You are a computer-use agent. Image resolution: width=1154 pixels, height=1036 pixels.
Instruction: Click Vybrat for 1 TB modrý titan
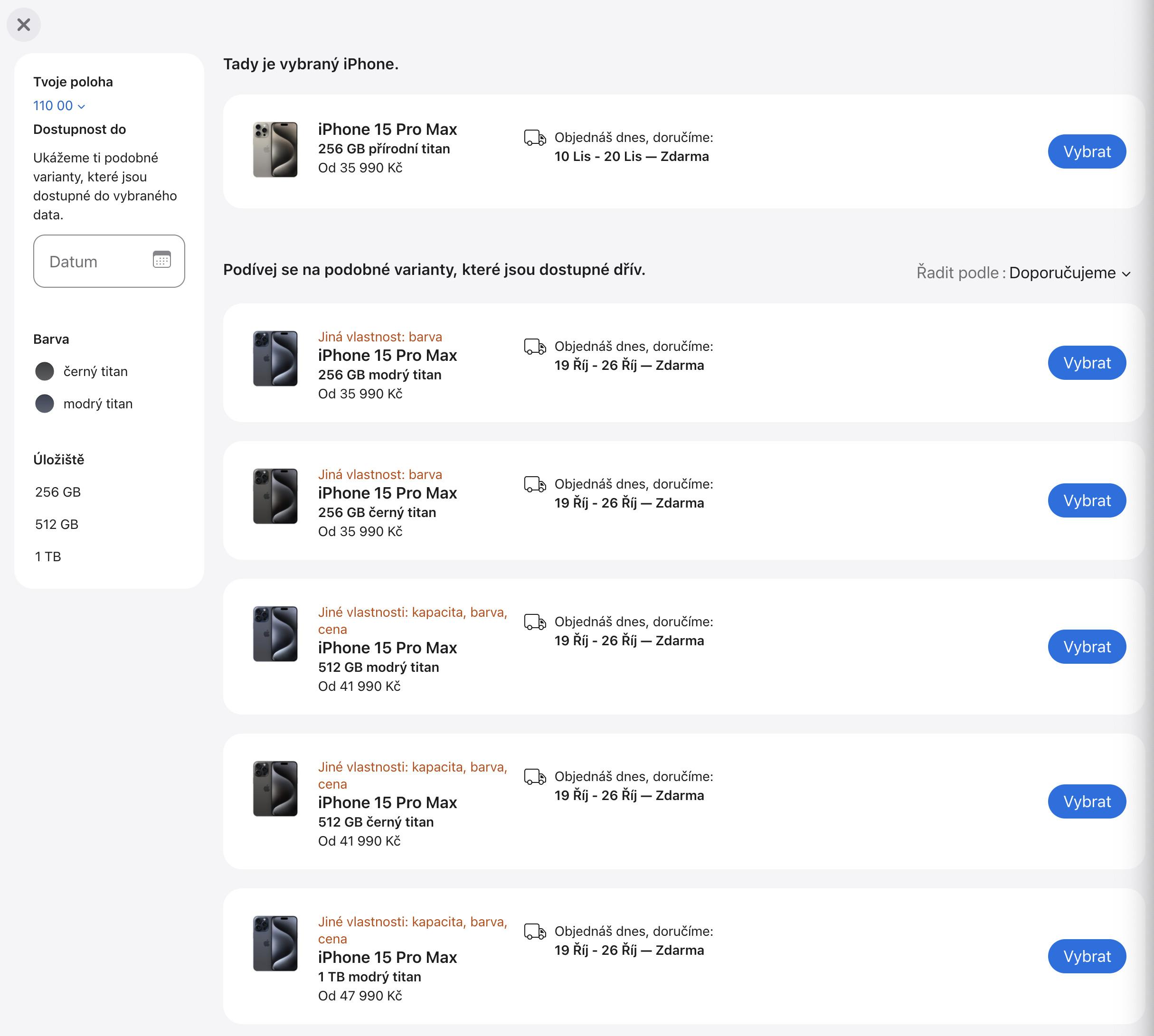1087,956
